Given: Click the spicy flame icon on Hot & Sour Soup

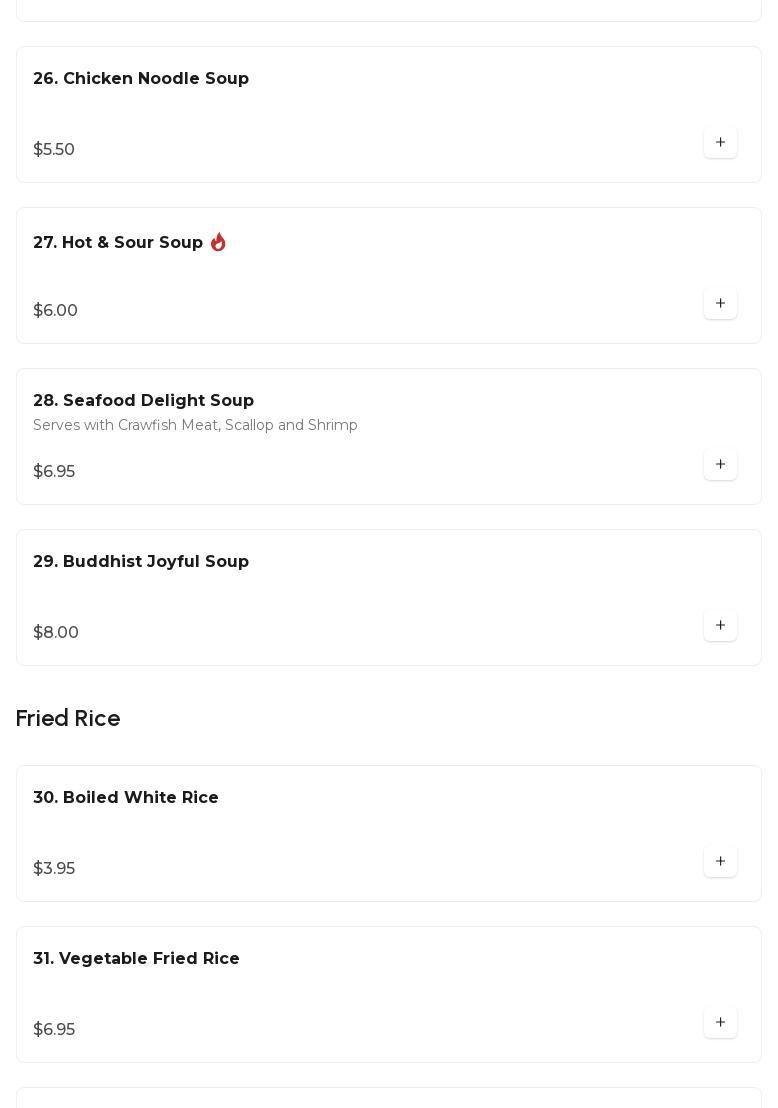Looking at the screenshot, I should point(218,243).
